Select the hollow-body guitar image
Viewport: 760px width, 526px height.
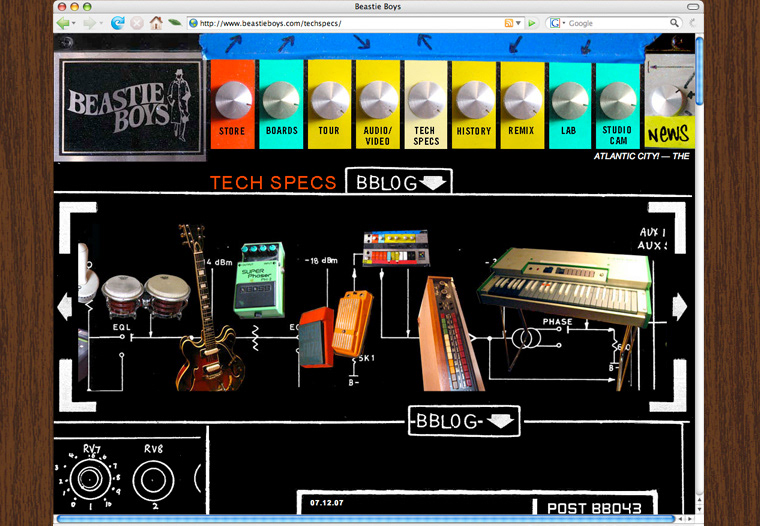coord(208,308)
